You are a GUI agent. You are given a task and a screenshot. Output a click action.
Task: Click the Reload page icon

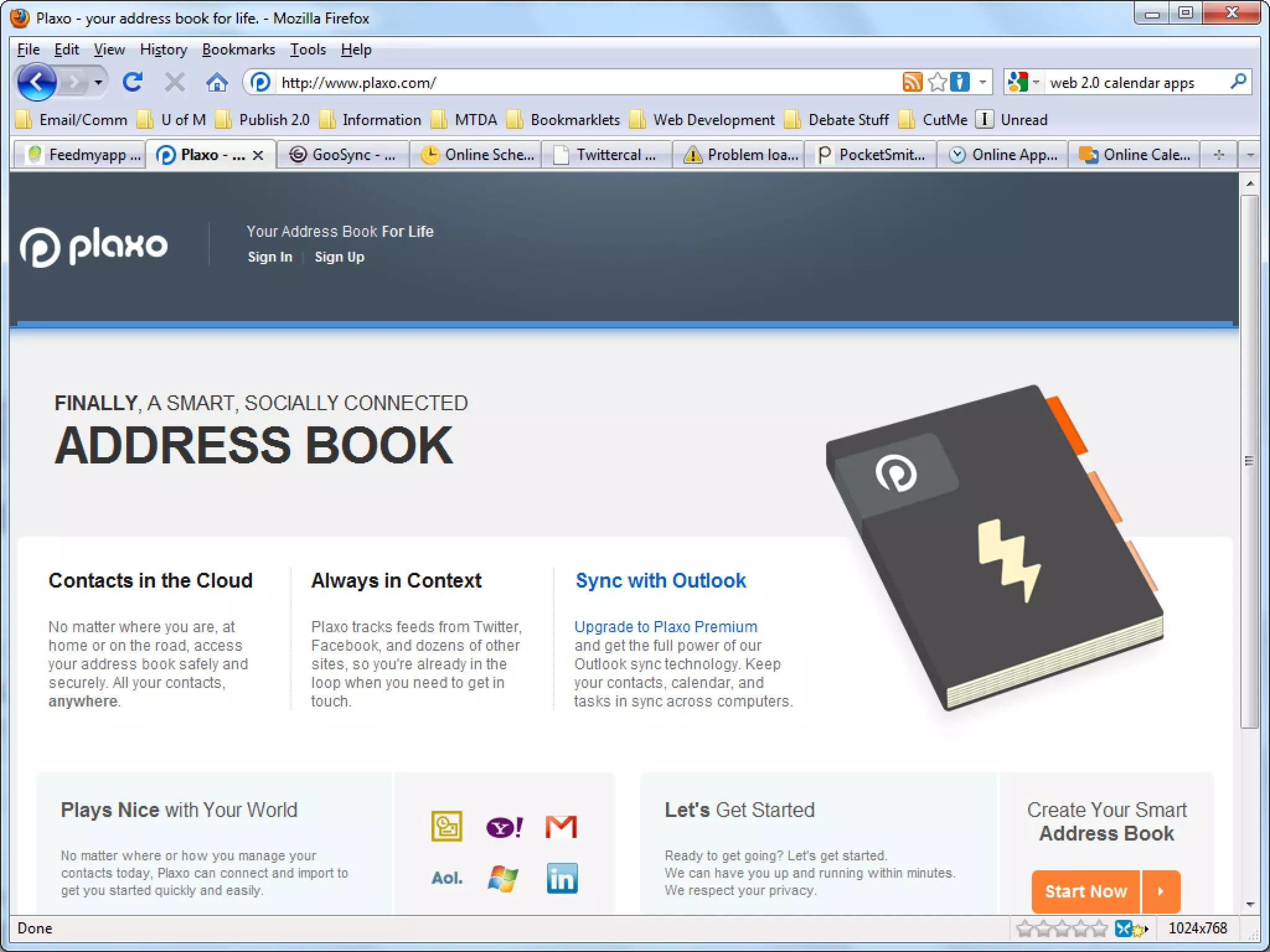[132, 82]
